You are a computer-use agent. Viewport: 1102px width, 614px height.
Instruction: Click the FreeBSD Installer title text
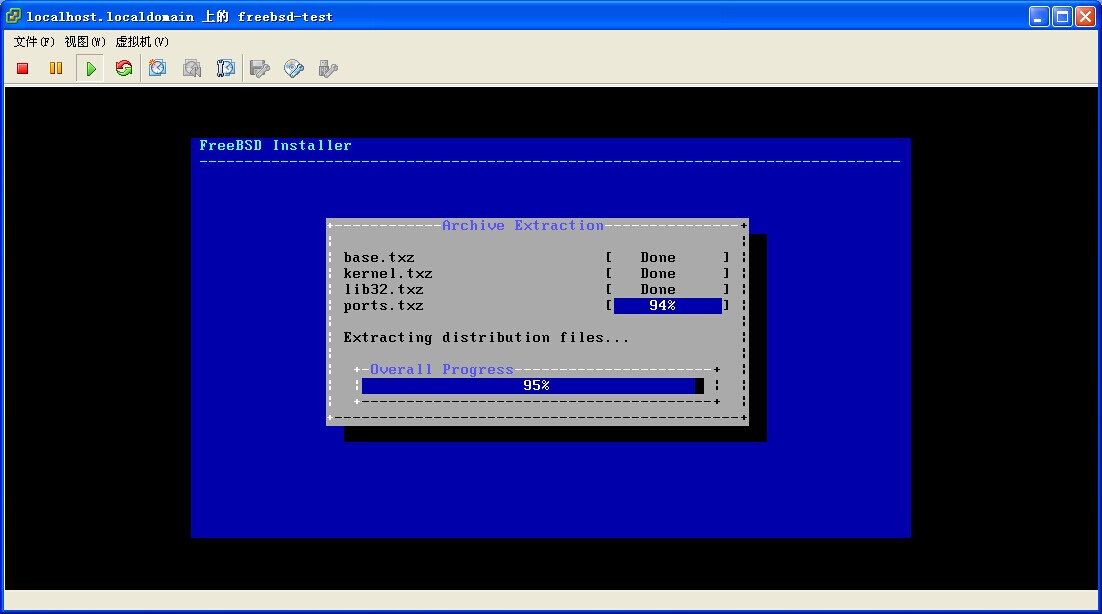pyautogui.click(x=275, y=146)
